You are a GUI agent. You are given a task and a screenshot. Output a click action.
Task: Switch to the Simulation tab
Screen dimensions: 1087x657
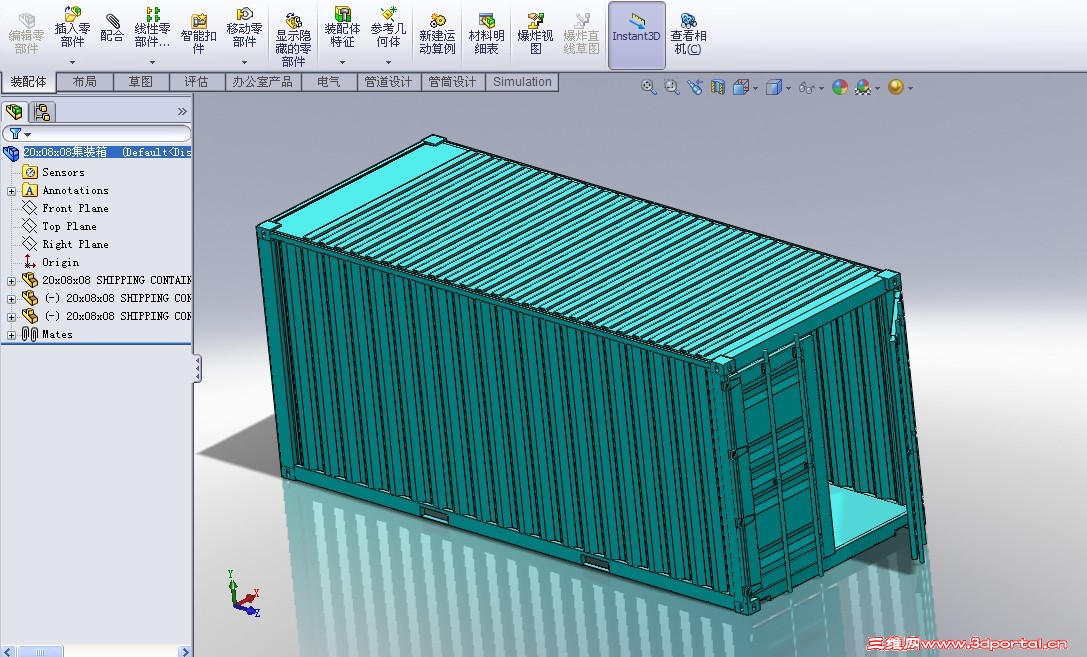pyautogui.click(x=522, y=82)
